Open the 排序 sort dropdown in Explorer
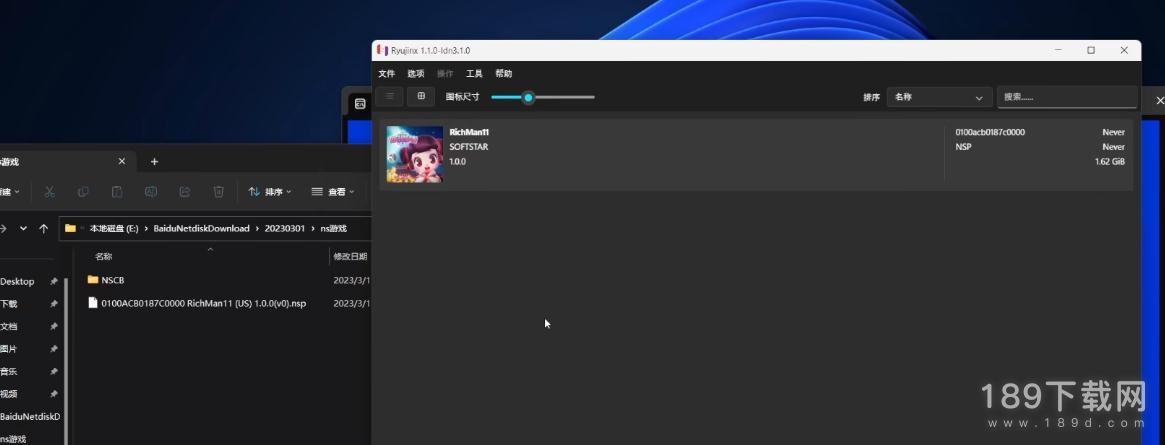The height and width of the screenshot is (445, 1165). [270, 192]
